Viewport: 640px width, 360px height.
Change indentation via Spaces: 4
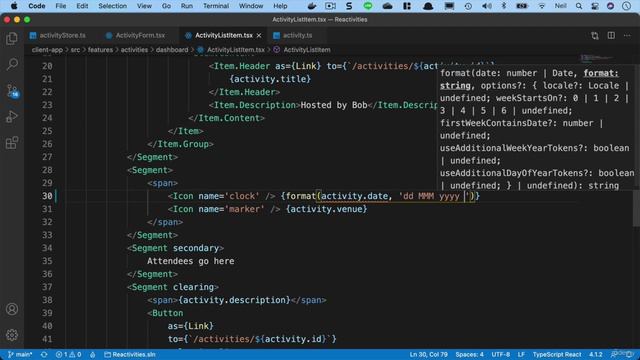click(x=469, y=354)
